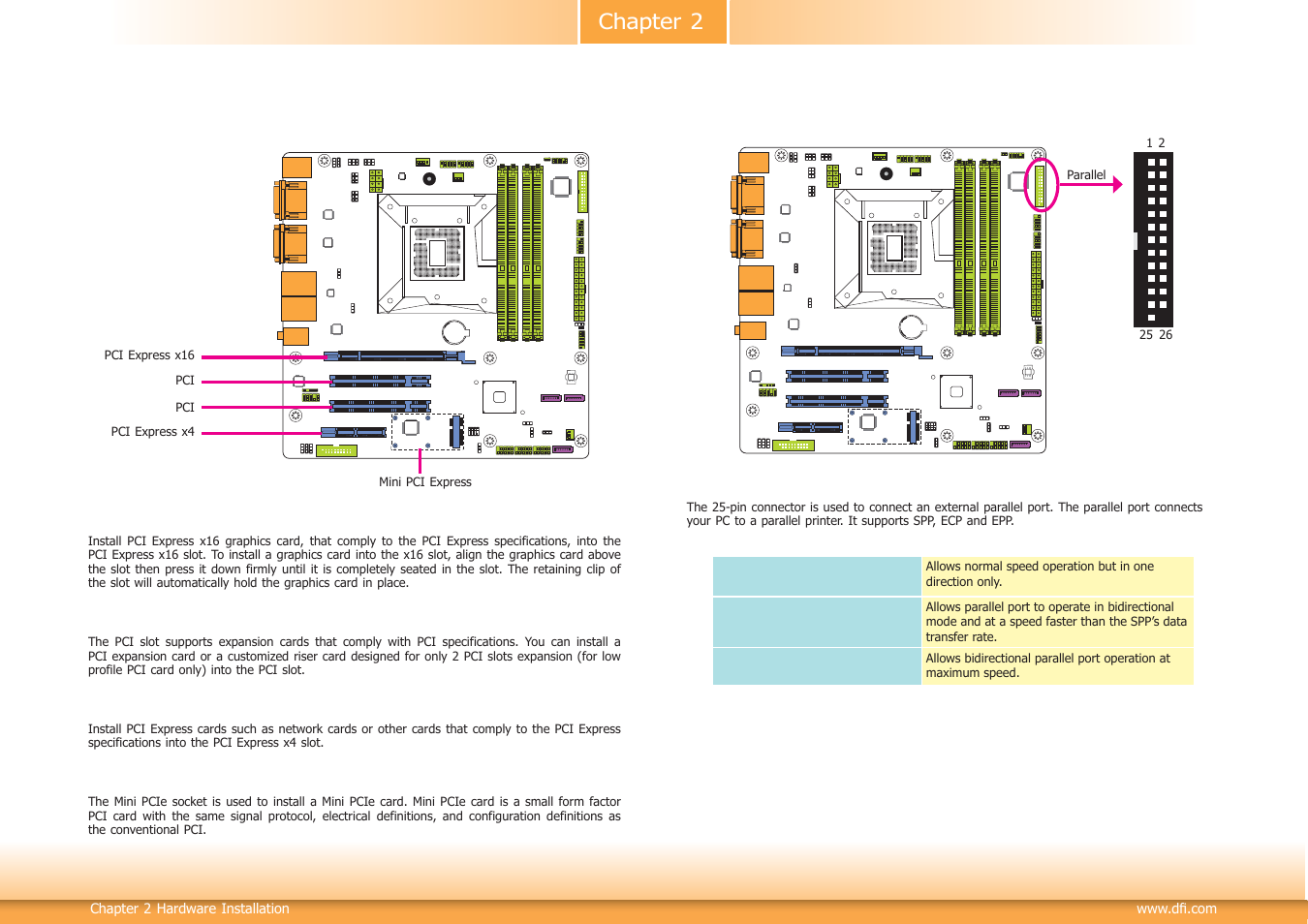Screen dimensions: 1308x924
Task: Click the PCI Express x16 slot on left diagram
Action: pyautogui.click(x=398, y=356)
